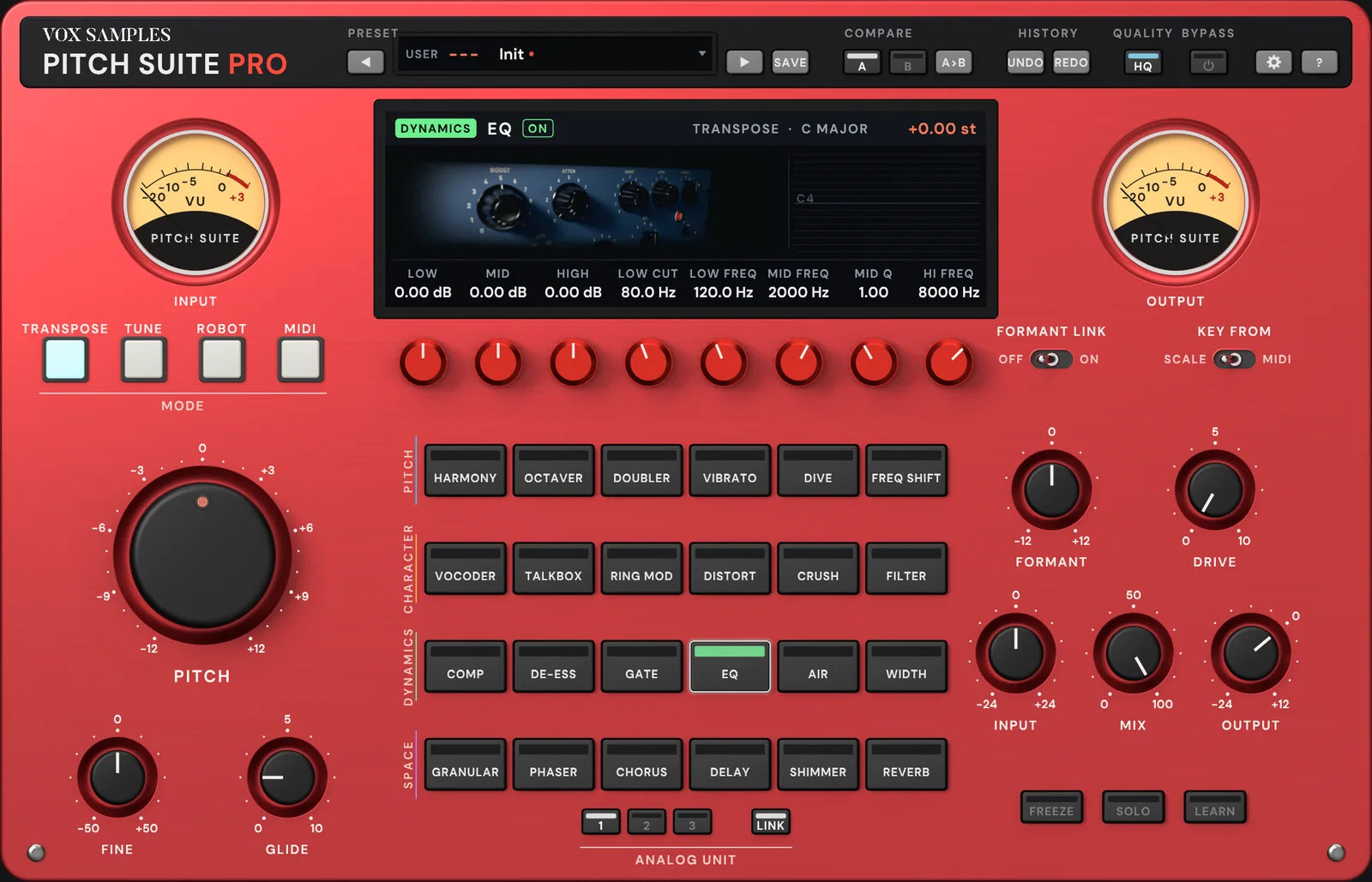Click the red knob under HI FREQ
1372x882 pixels.
pyautogui.click(x=948, y=363)
